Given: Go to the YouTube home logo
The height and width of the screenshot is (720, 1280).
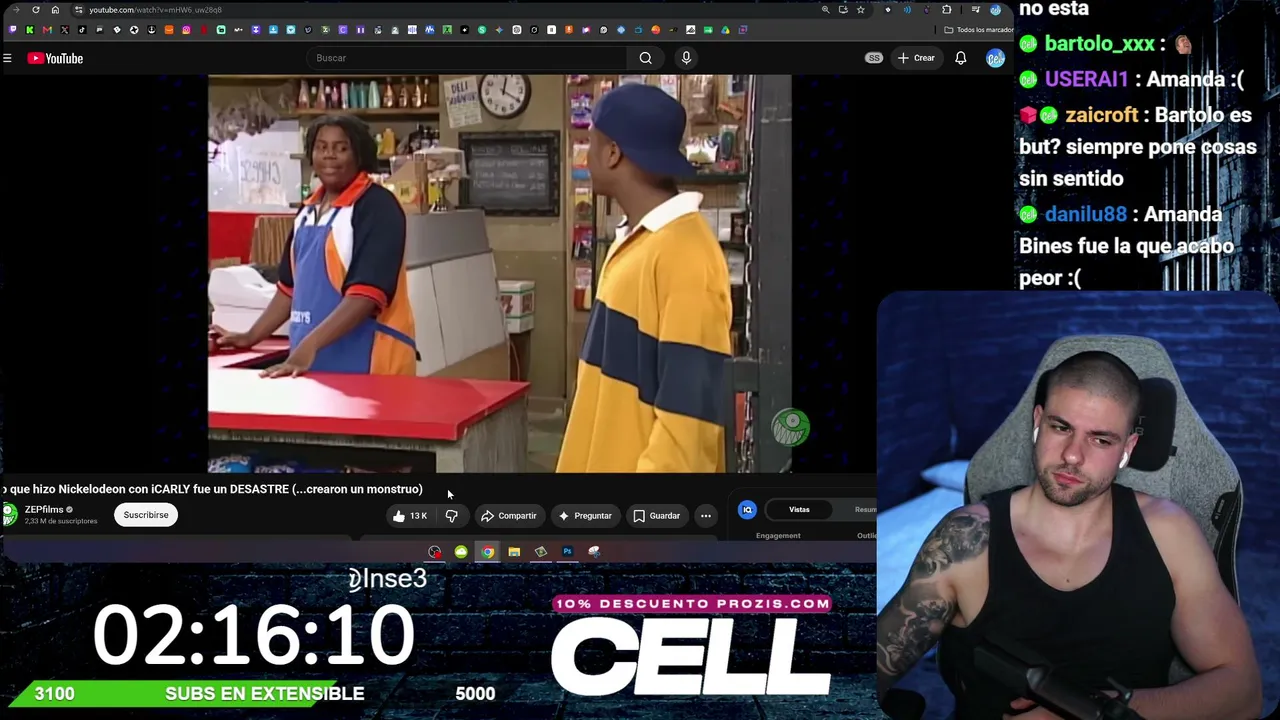Looking at the screenshot, I should pos(55,58).
